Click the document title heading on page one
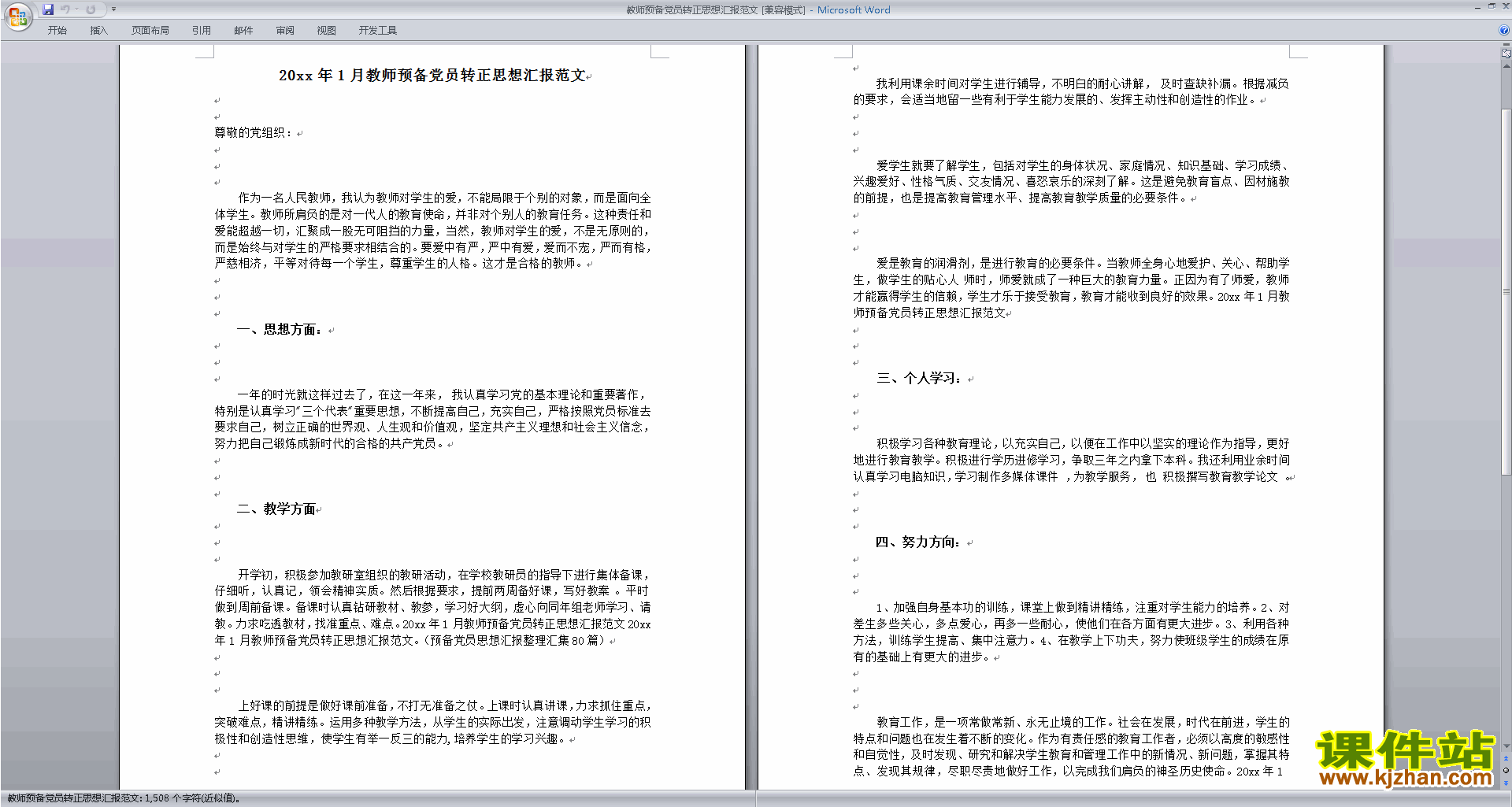 pyautogui.click(x=432, y=76)
